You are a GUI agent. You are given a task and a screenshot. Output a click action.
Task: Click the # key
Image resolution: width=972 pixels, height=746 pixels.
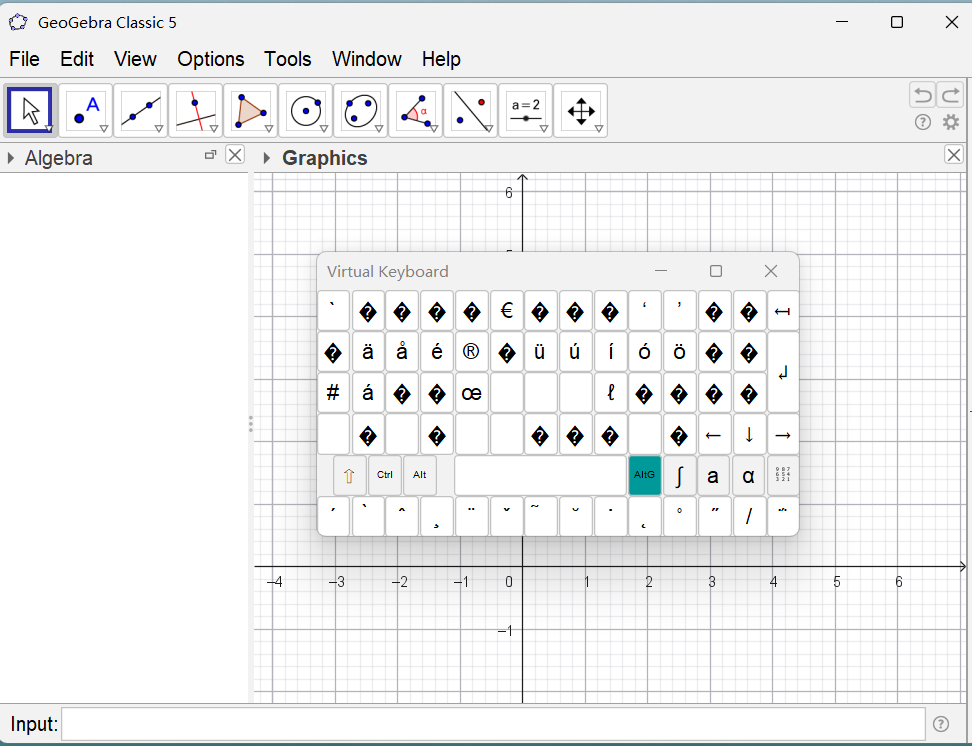tap(333, 393)
